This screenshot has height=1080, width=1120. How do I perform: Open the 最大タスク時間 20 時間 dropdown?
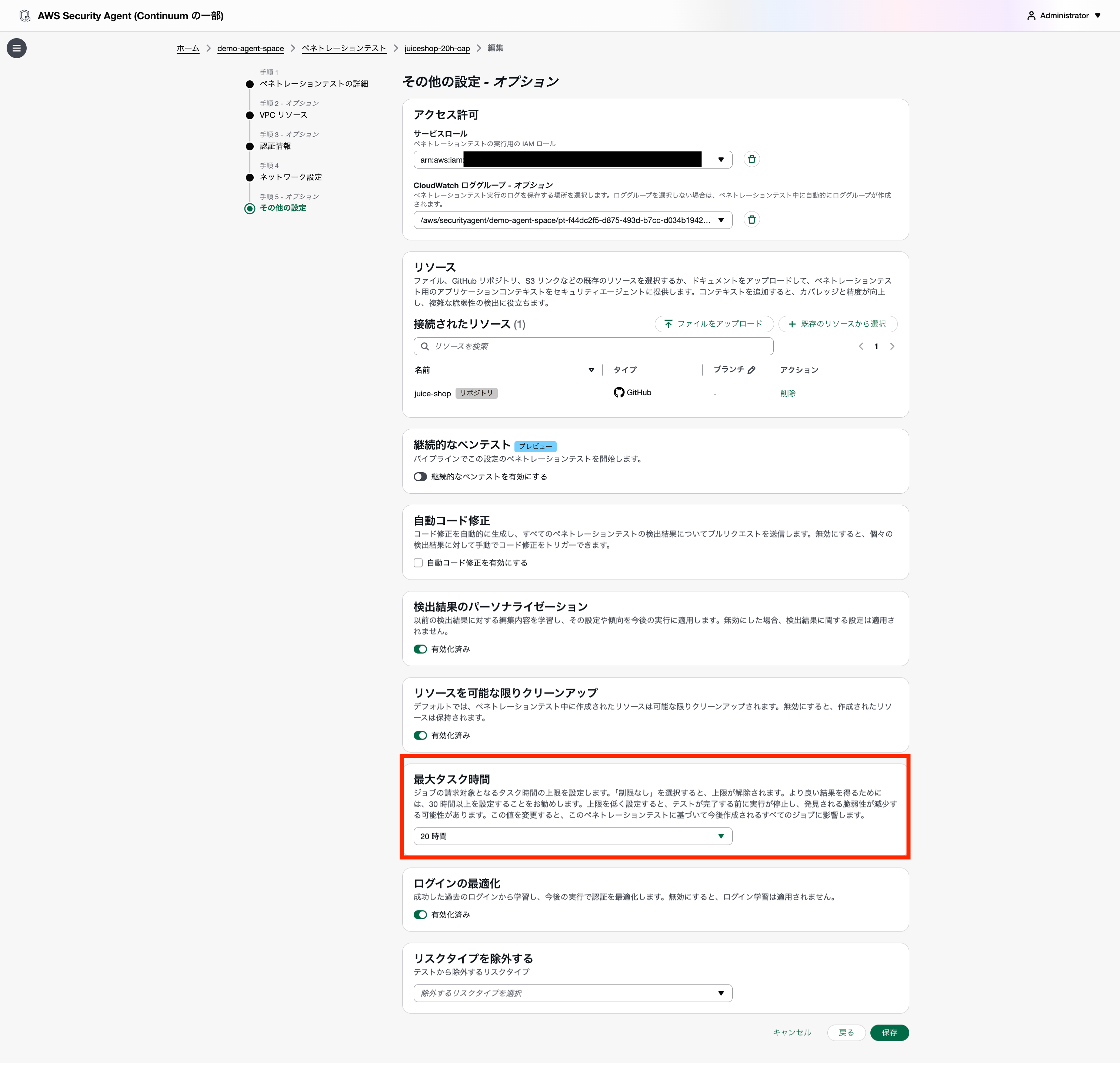tap(573, 836)
